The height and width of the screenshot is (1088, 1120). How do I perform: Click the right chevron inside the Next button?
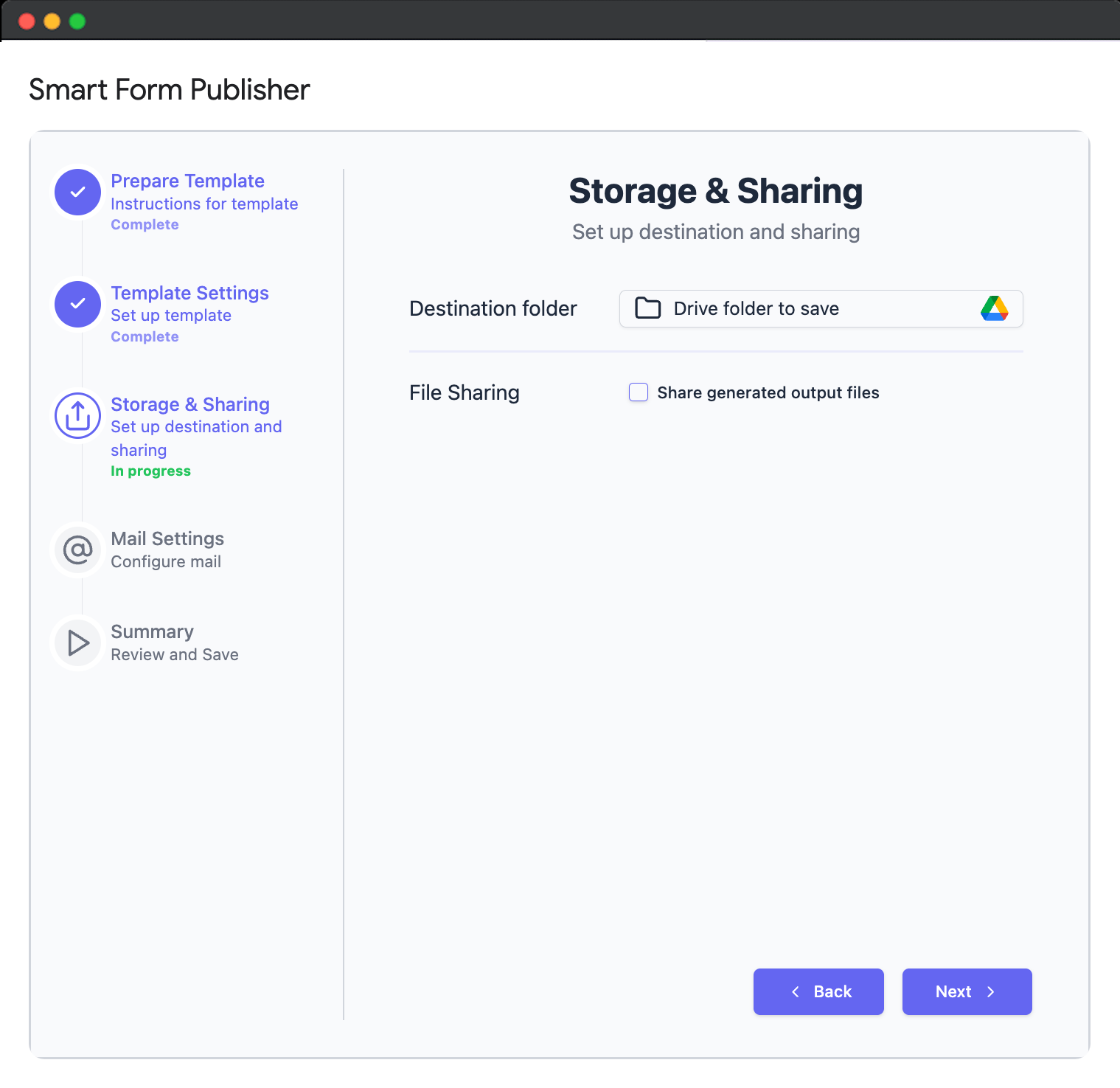click(992, 991)
